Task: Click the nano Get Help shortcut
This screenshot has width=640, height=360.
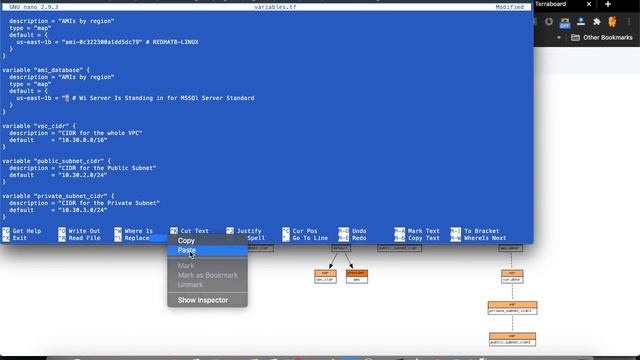Action: tap(22, 231)
